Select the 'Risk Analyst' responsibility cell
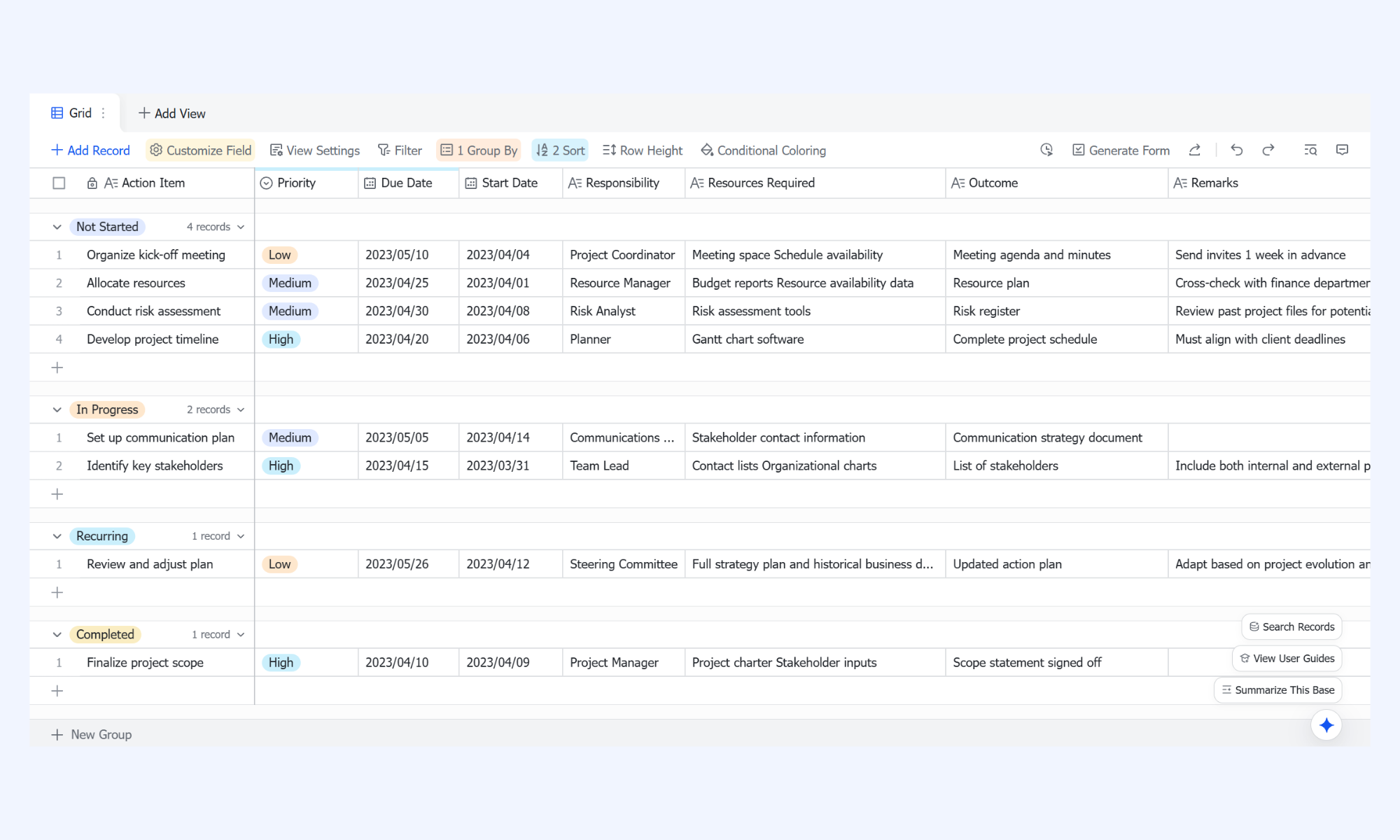The image size is (1400, 840). (x=624, y=311)
